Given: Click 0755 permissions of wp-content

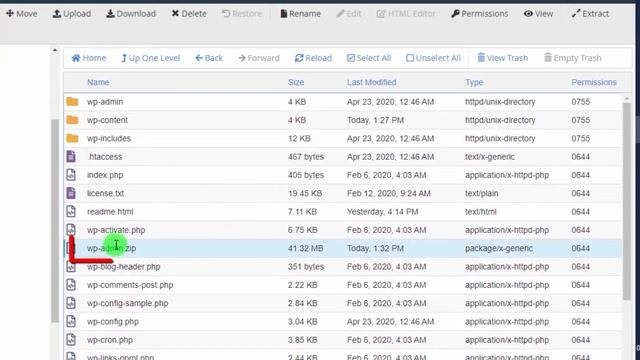Looking at the screenshot, I should (580, 120).
